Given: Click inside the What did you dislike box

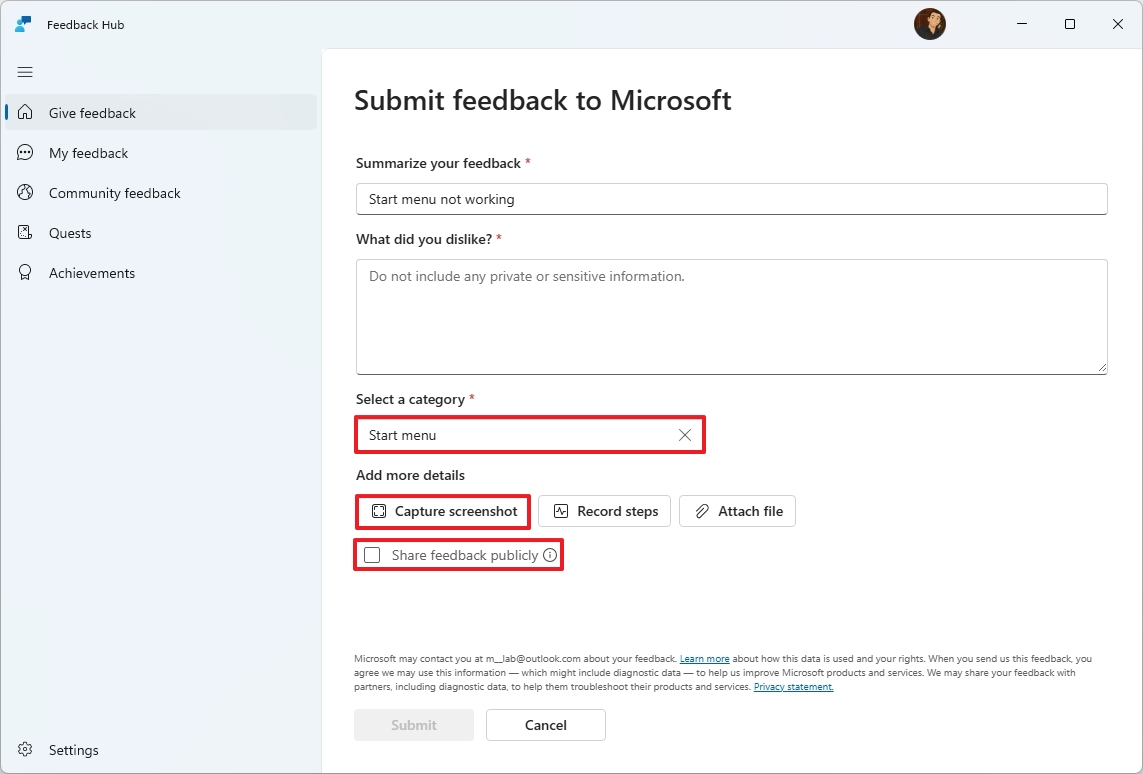Looking at the screenshot, I should 731,315.
